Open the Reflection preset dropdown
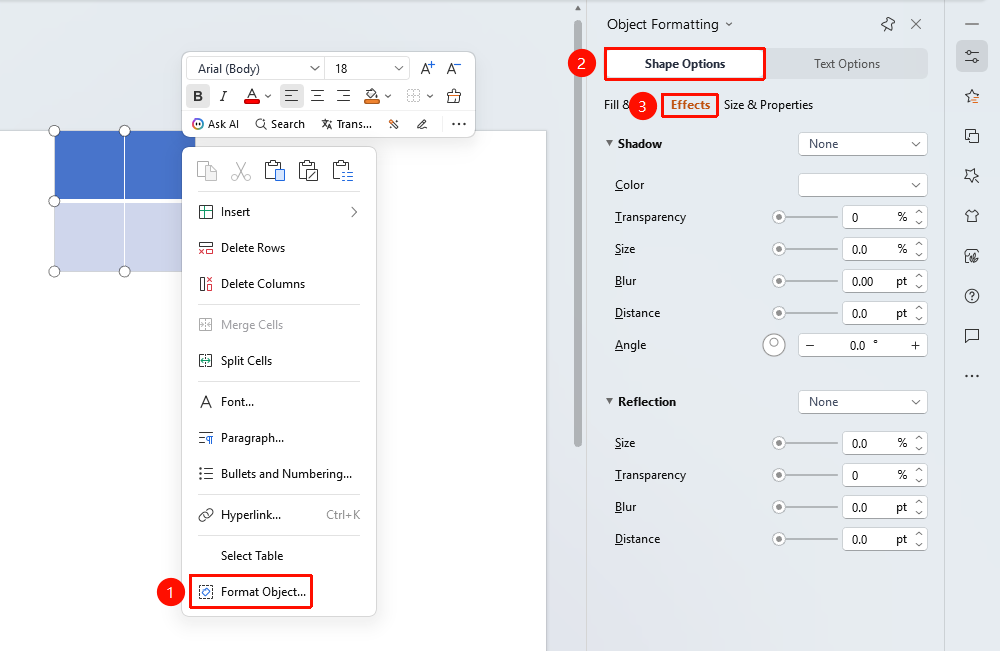This screenshot has height=651, width=1000. click(x=862, y=402)
